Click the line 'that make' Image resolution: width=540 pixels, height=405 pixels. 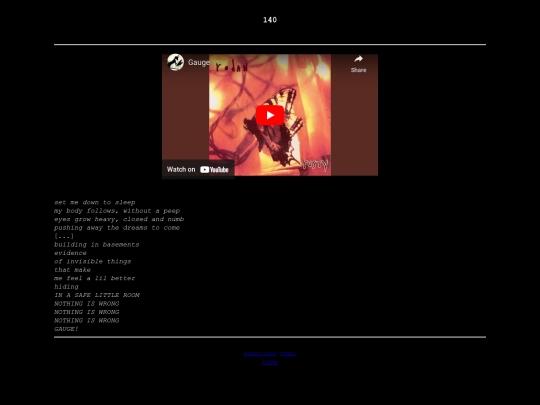(x=72, y=270)
